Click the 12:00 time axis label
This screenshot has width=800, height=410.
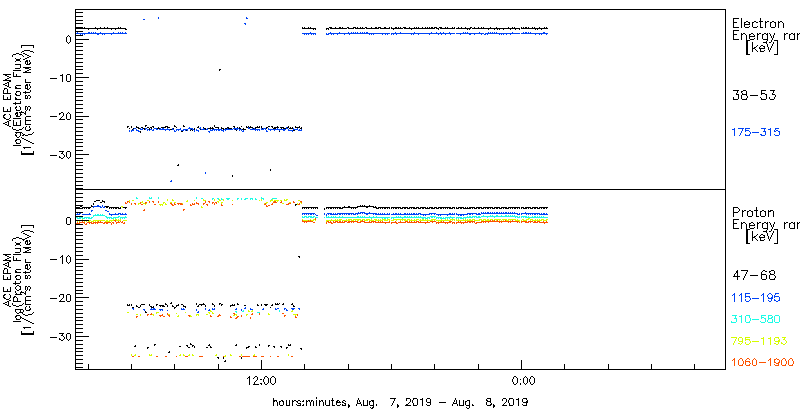261,381
